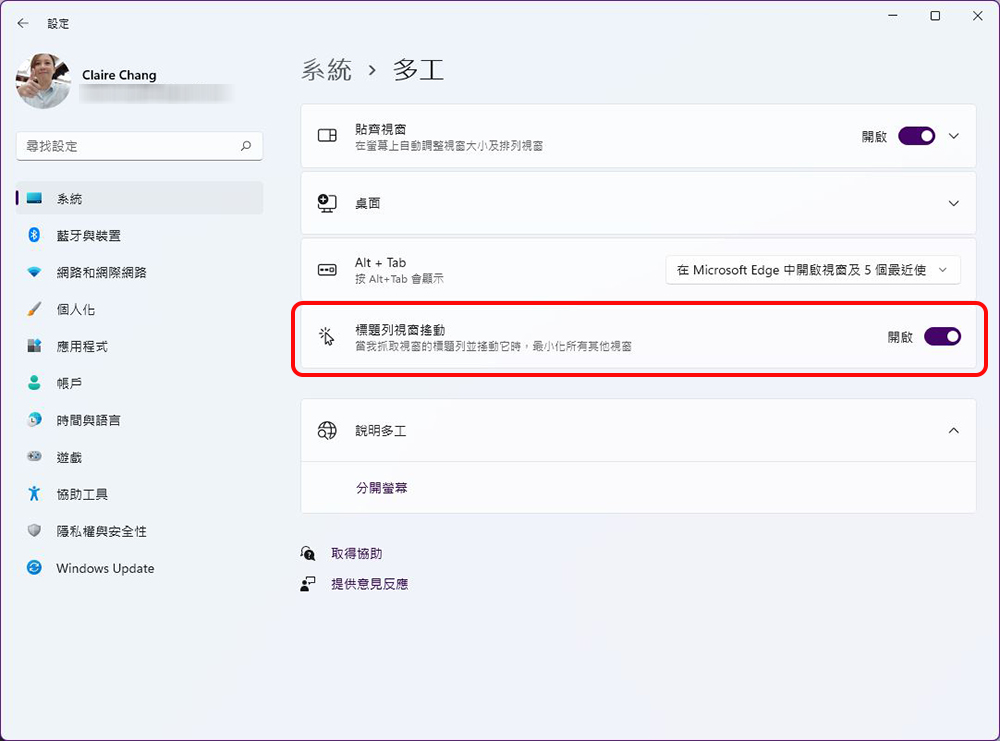Image resolution: width=1000 pixels, height=741 pixels.
Task: Minimize the Settings window
Action: tap(893, 16)
